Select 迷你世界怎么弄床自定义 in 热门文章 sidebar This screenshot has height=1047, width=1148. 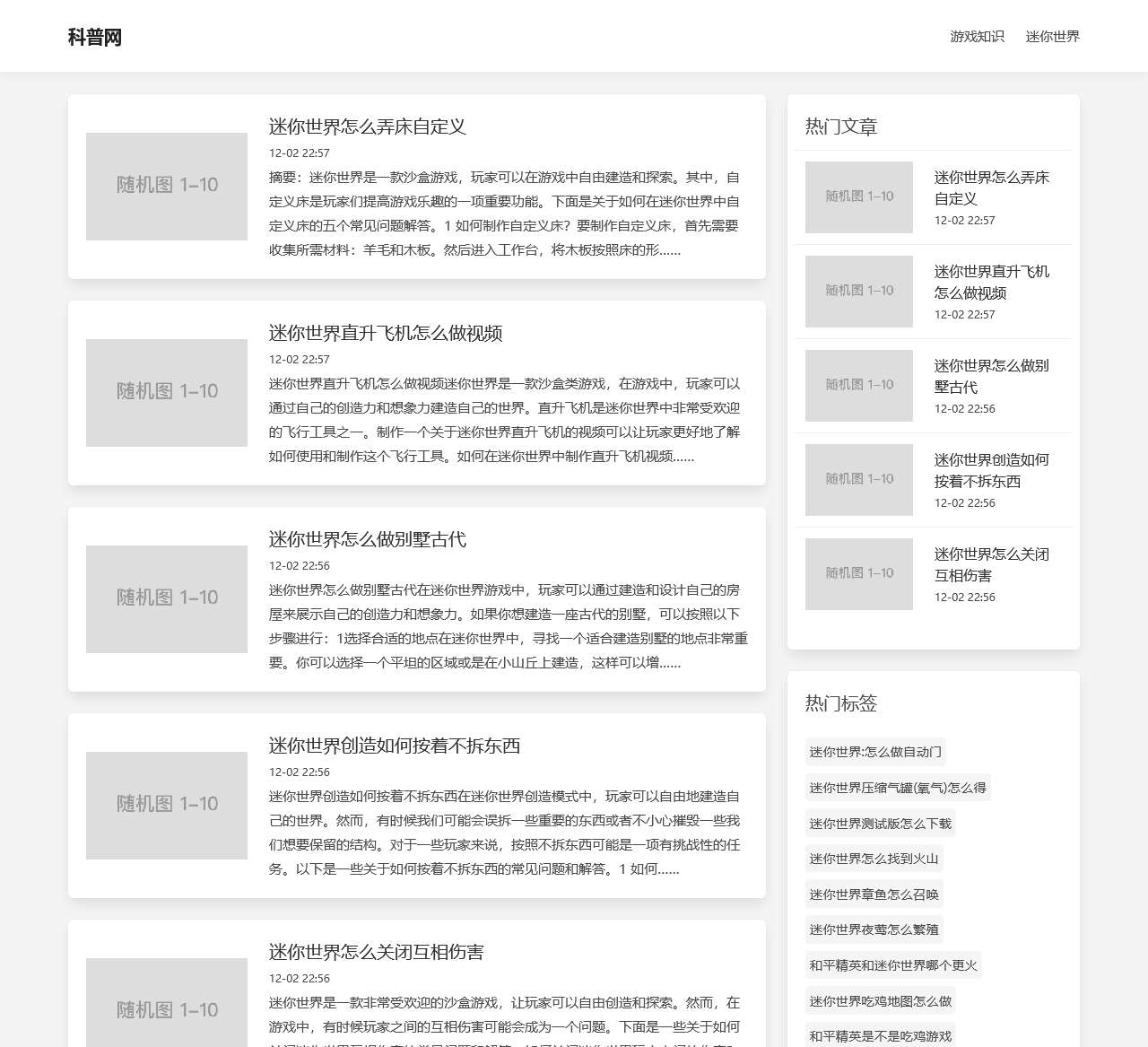tap(992, 188)
